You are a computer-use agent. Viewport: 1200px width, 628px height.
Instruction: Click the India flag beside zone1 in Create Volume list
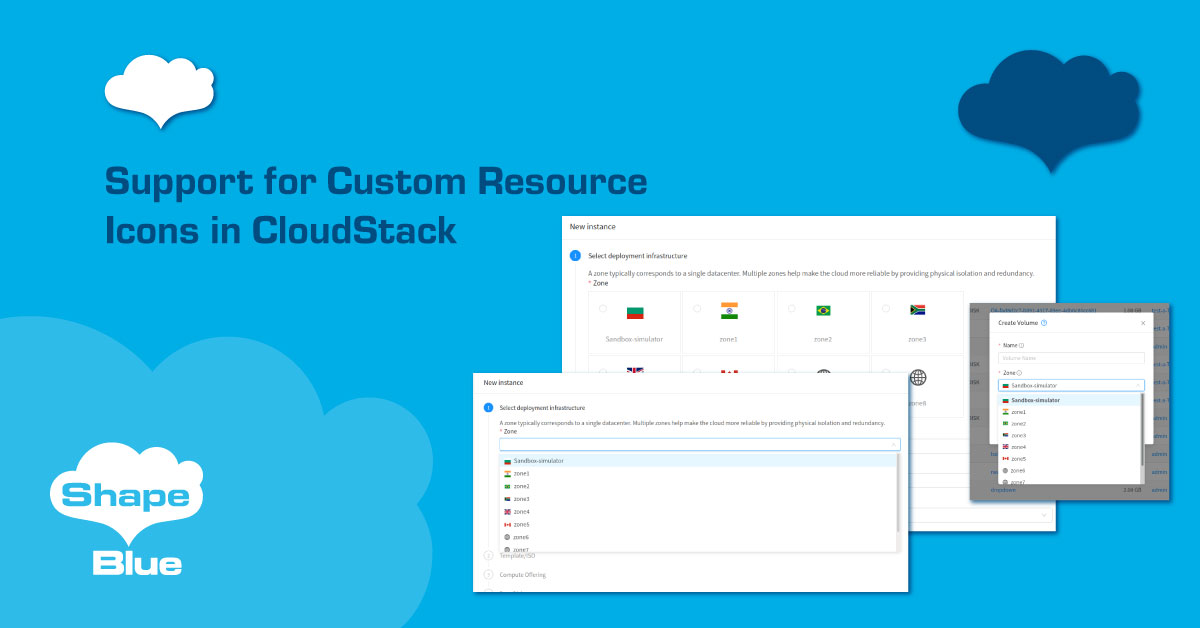pyautogui.click(x=1006, y=412)
